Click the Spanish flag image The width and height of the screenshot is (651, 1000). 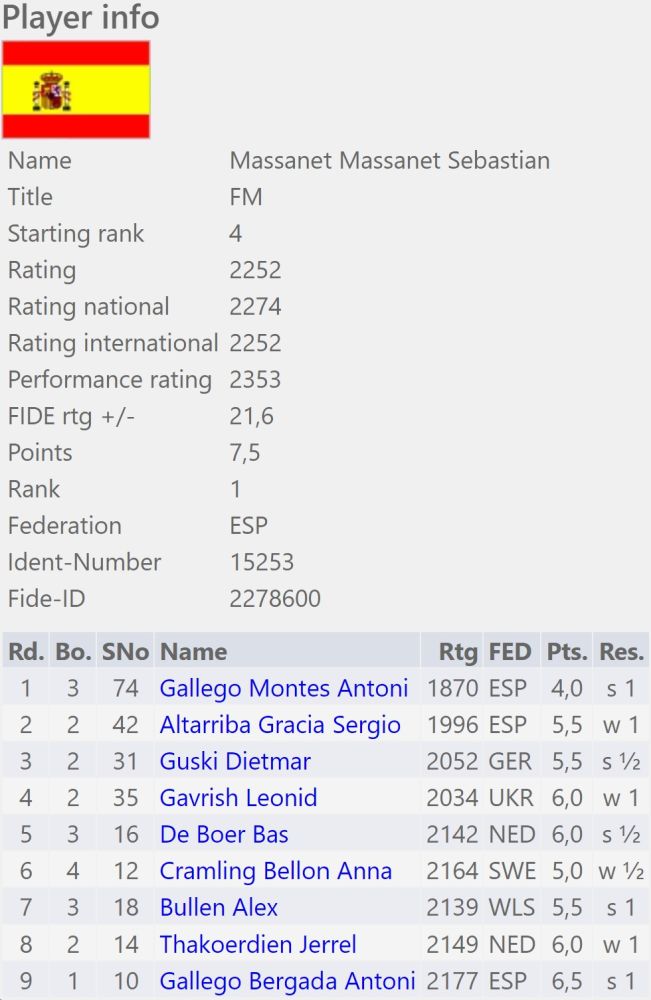coord(76,90)
